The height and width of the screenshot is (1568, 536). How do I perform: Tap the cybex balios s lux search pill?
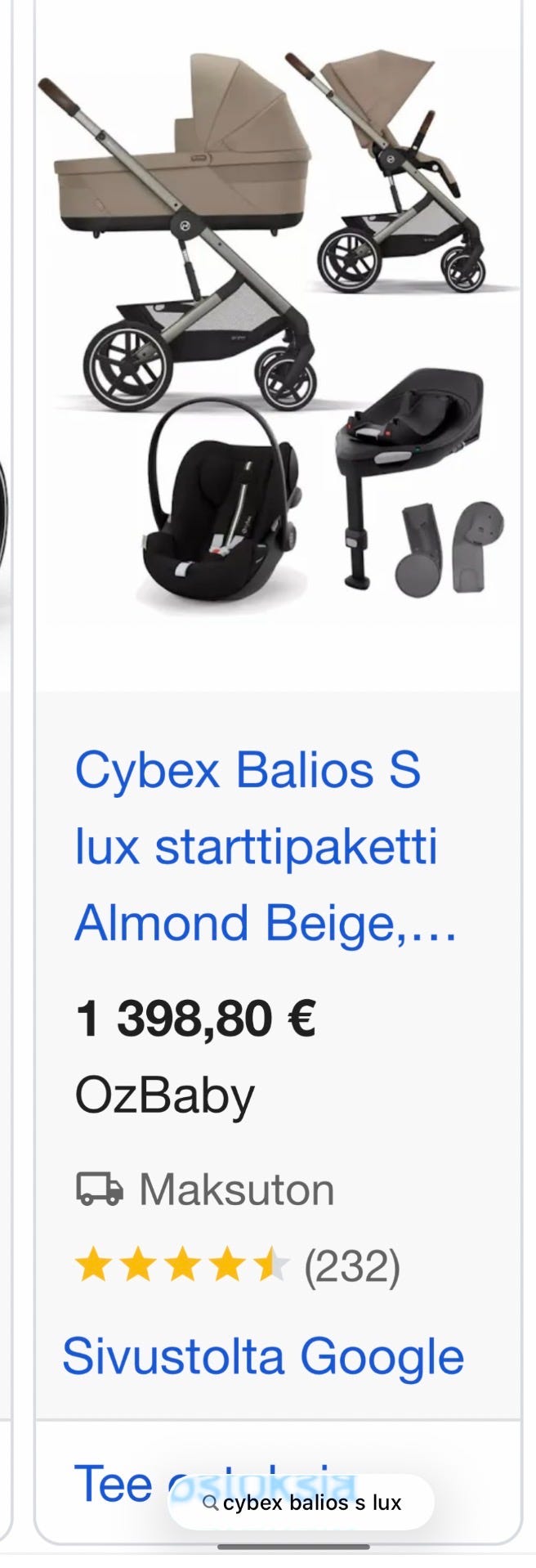[301, 1502]
